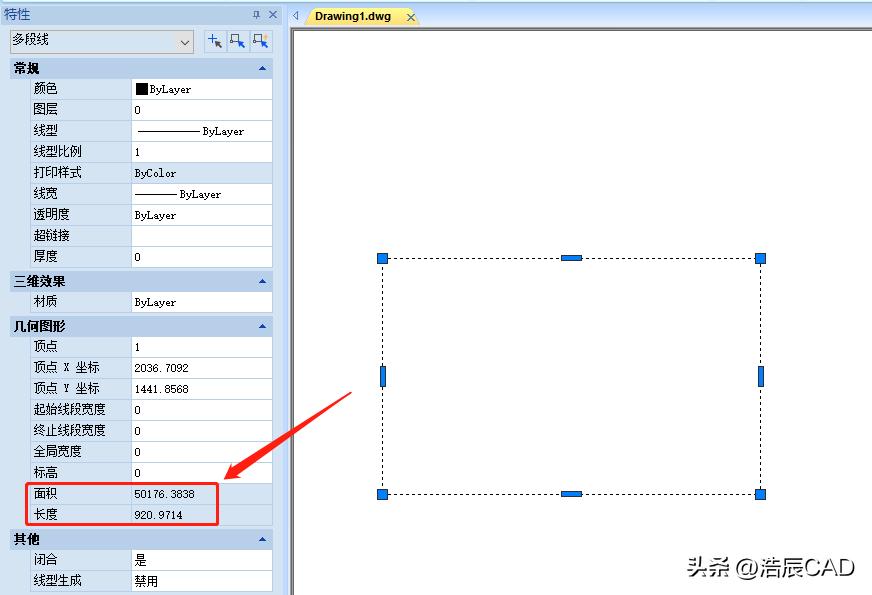
Task: Click the pin icon on the 特性 panel
Action: point(256,14)
